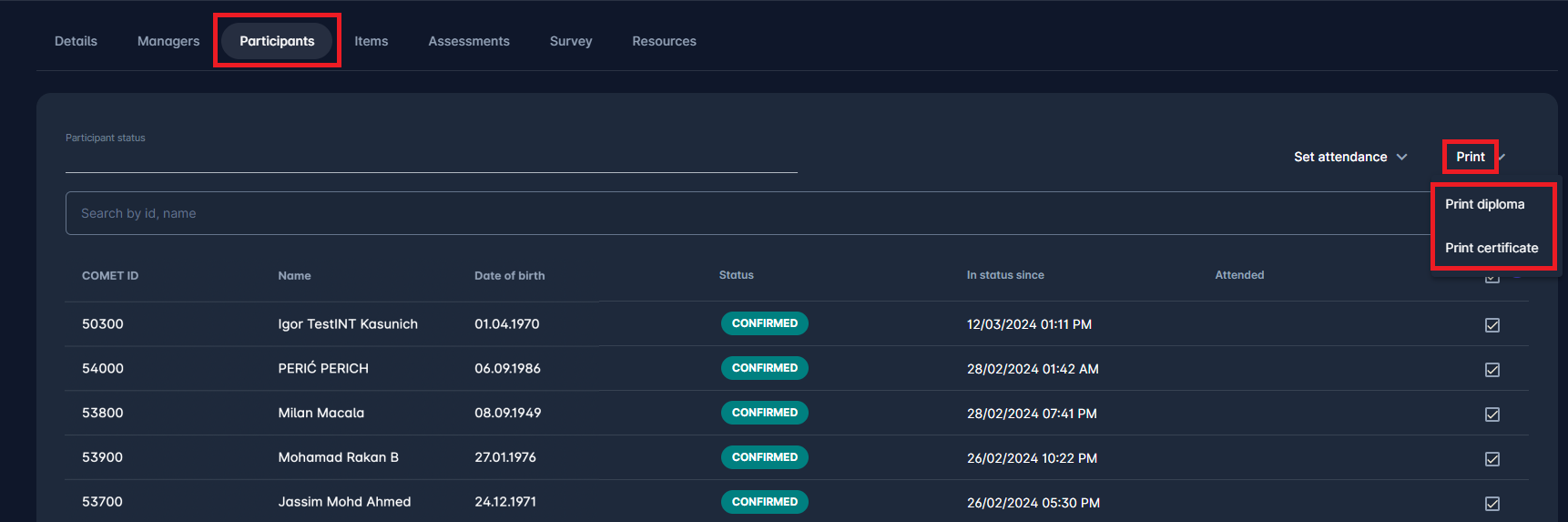Sort by the COMET ID column header
Screen dimensions: 1568x522
click(110, 275)
